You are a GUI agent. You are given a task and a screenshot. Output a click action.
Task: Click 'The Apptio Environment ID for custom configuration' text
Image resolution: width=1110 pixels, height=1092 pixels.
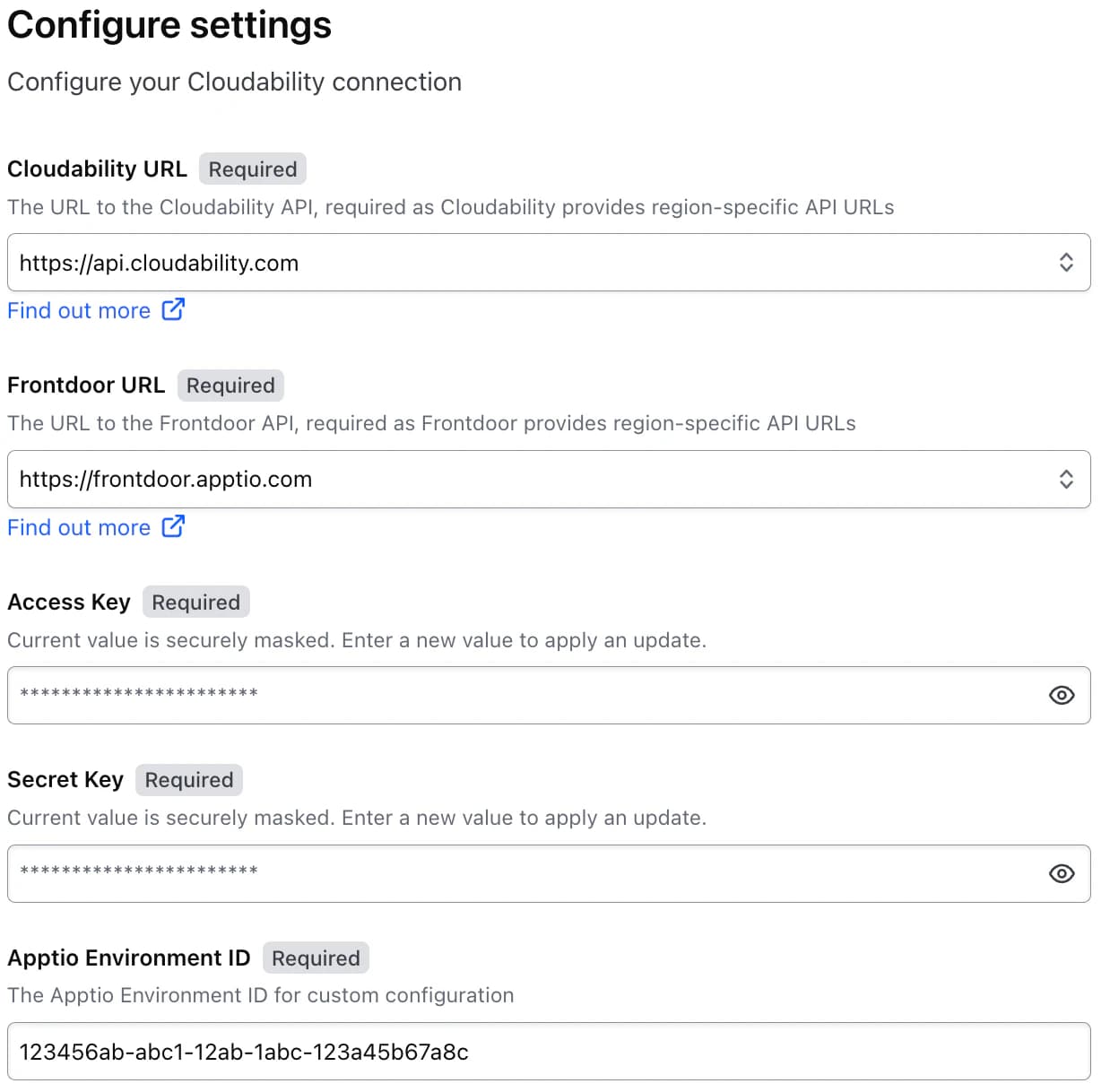261,995
